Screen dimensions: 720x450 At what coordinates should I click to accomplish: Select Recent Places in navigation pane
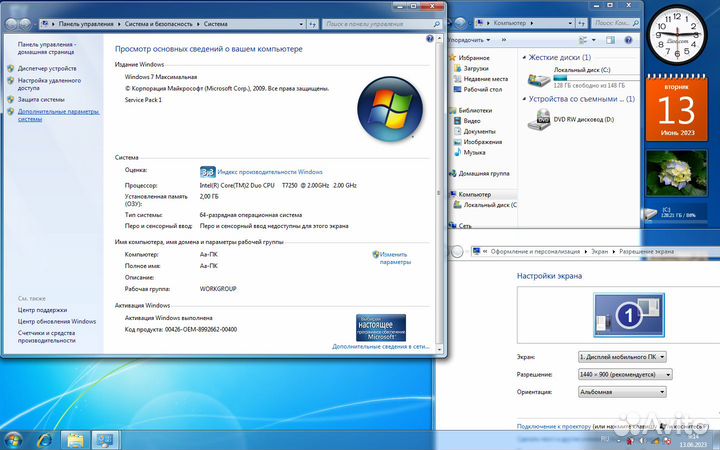pos(485,79)
